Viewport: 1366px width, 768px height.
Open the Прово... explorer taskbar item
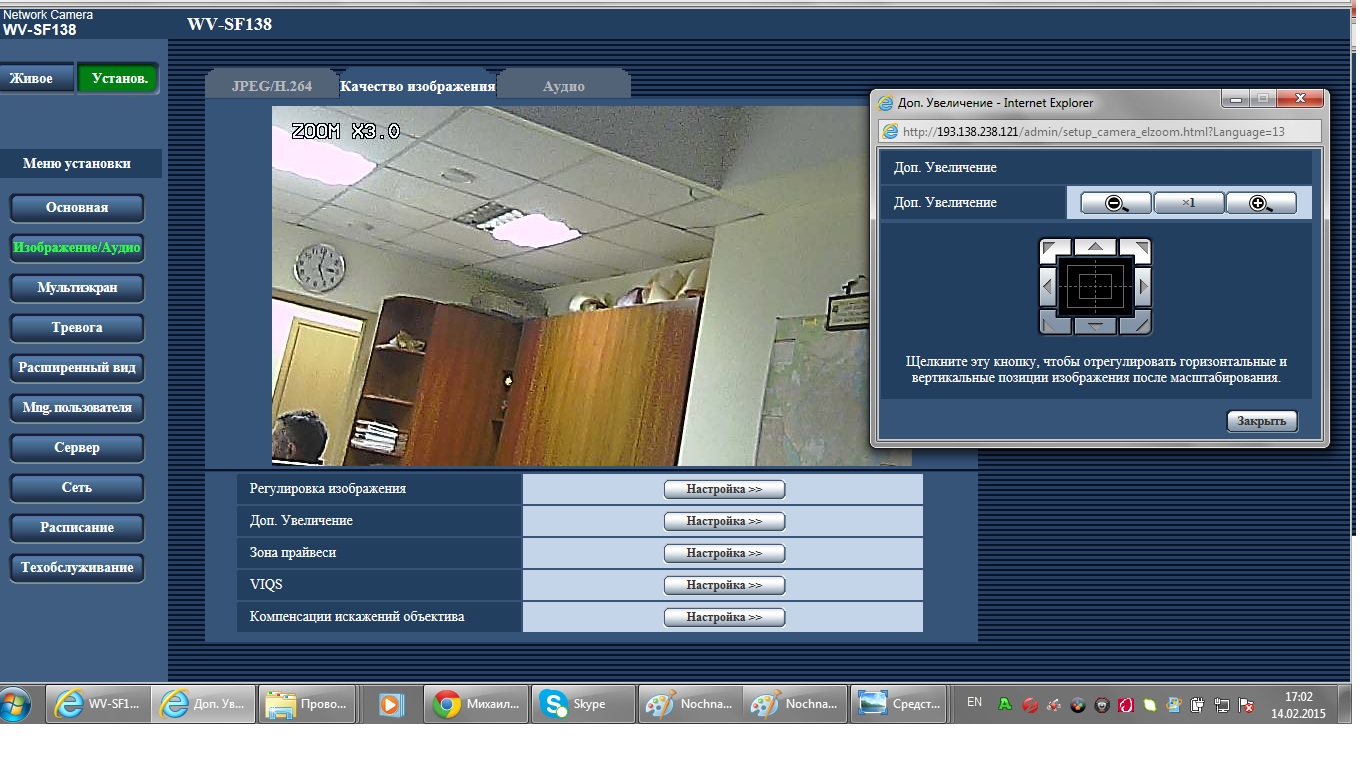pos(308,704)
